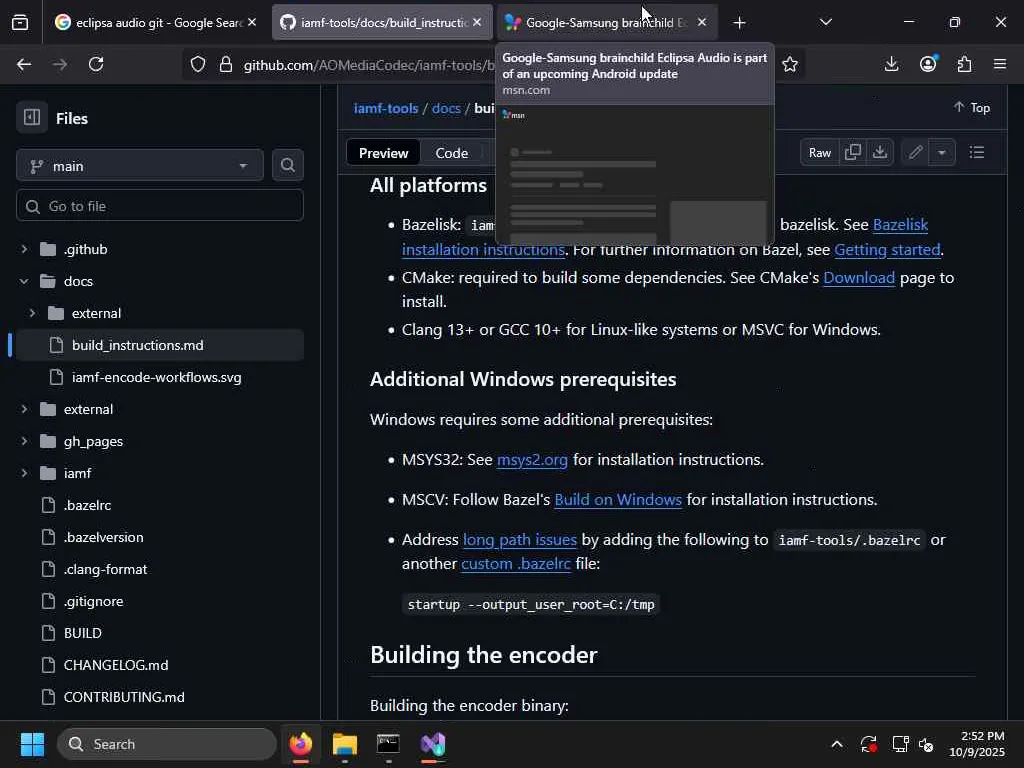Open CMake Download link
Viewport: 1024px width, 768px height.
point(859,278)
